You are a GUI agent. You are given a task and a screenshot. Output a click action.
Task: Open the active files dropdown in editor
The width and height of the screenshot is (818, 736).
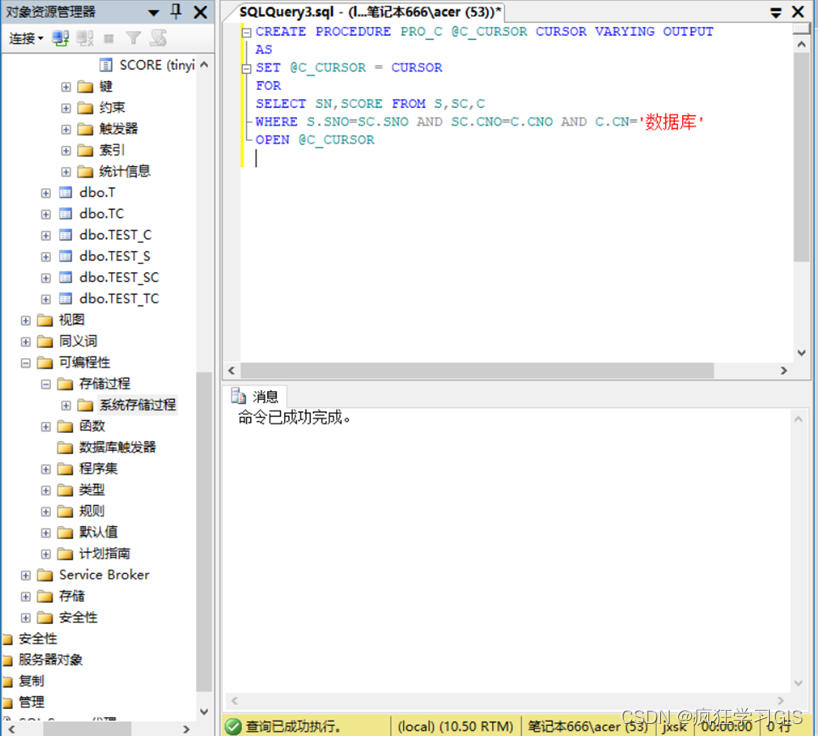coord(776,13)
